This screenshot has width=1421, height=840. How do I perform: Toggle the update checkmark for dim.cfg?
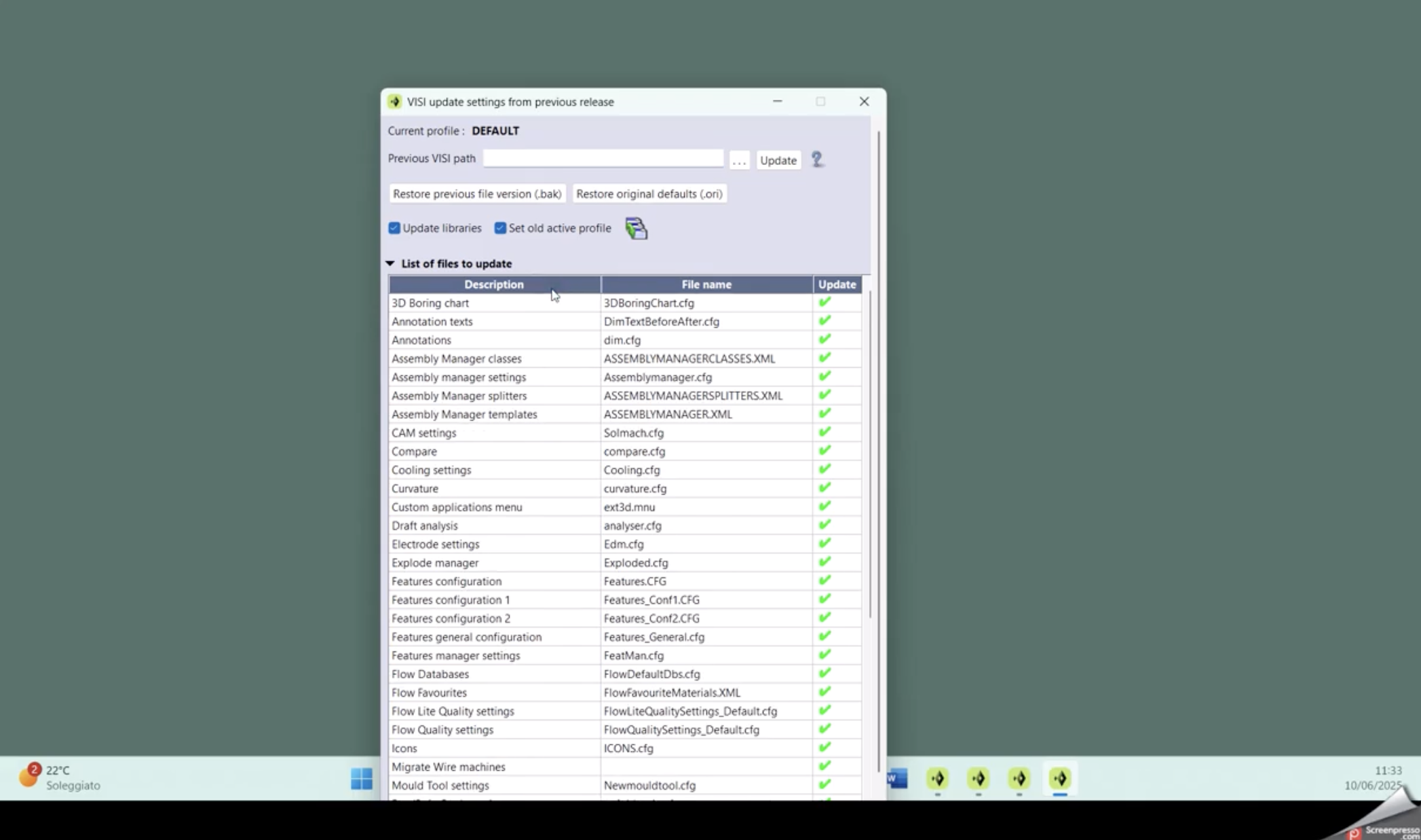click(825, 339)
